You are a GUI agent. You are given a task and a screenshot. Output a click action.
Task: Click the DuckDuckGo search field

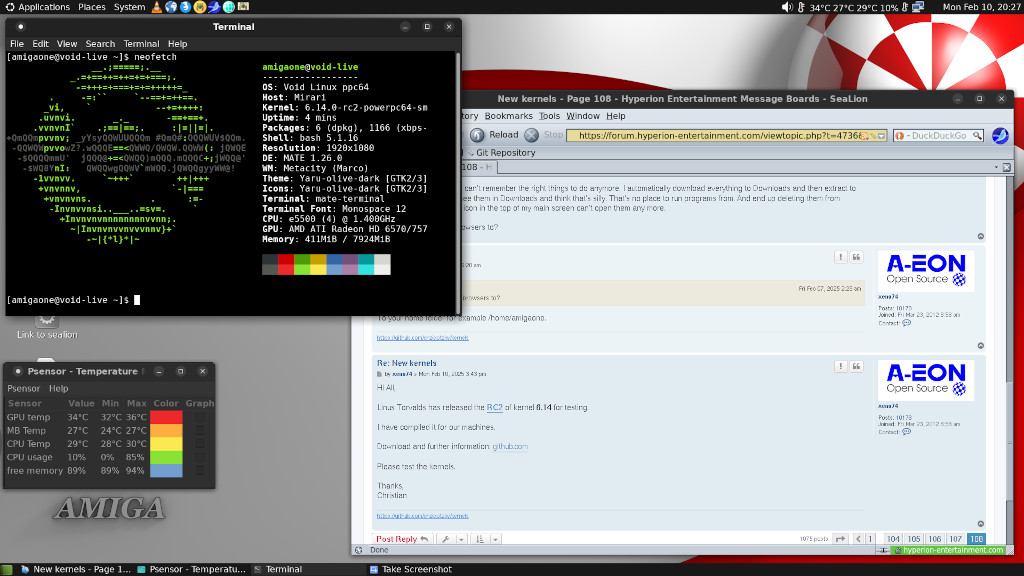[x=939, y=136]
